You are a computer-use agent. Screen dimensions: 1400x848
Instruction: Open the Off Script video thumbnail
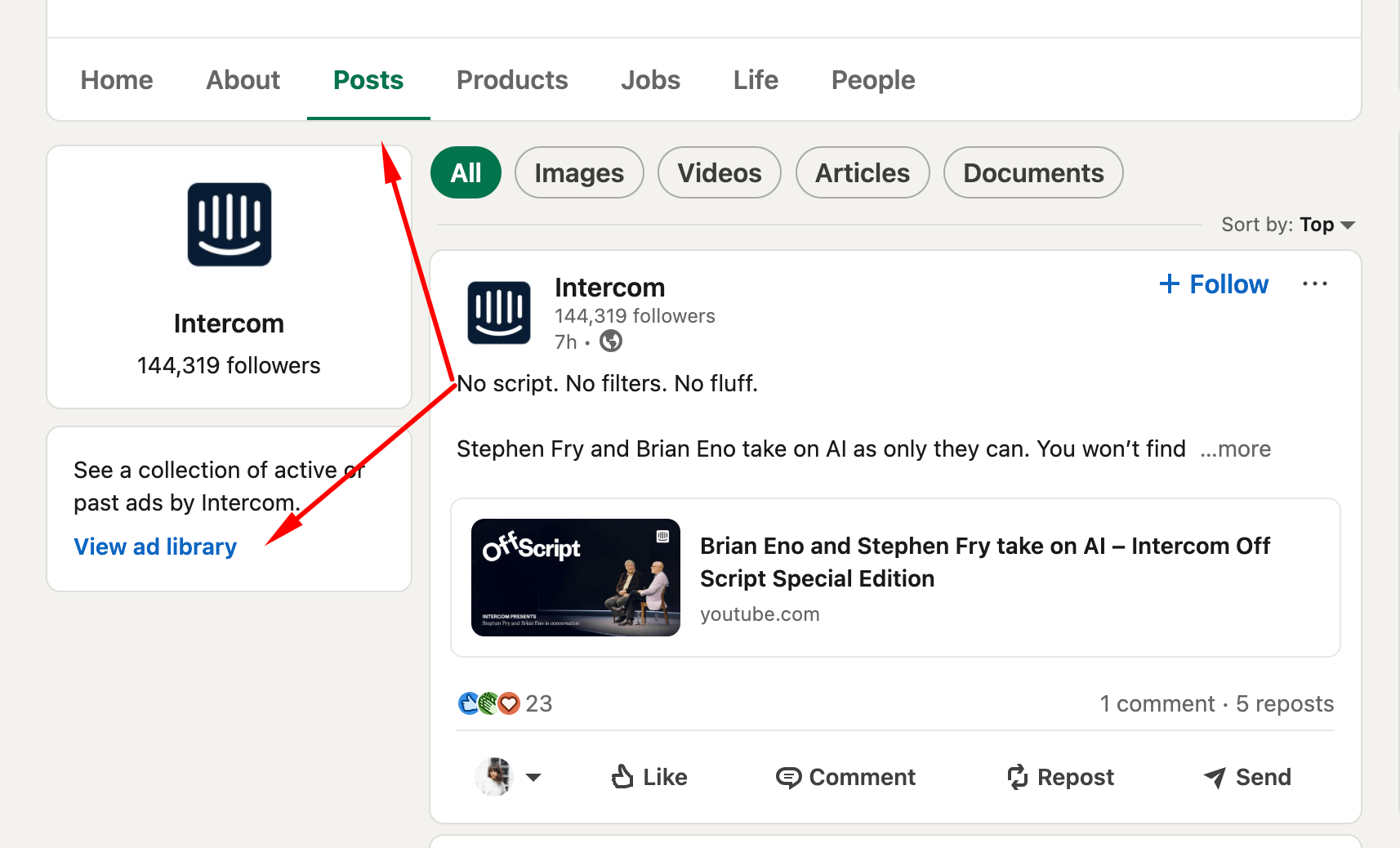click(x=576, y=578)
